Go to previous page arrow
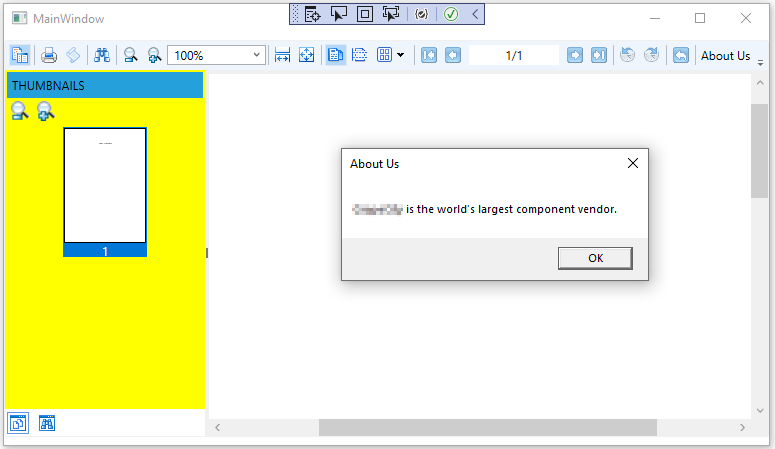 tap(453, 55)
